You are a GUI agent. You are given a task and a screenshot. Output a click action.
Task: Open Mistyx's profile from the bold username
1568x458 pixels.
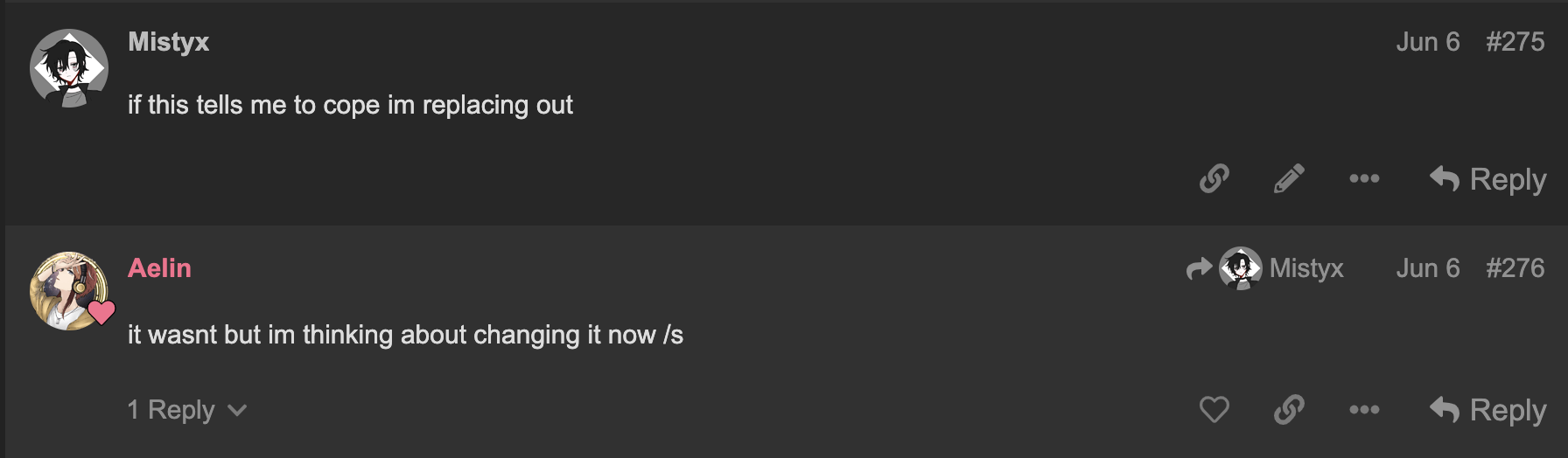tap(168, 42)
